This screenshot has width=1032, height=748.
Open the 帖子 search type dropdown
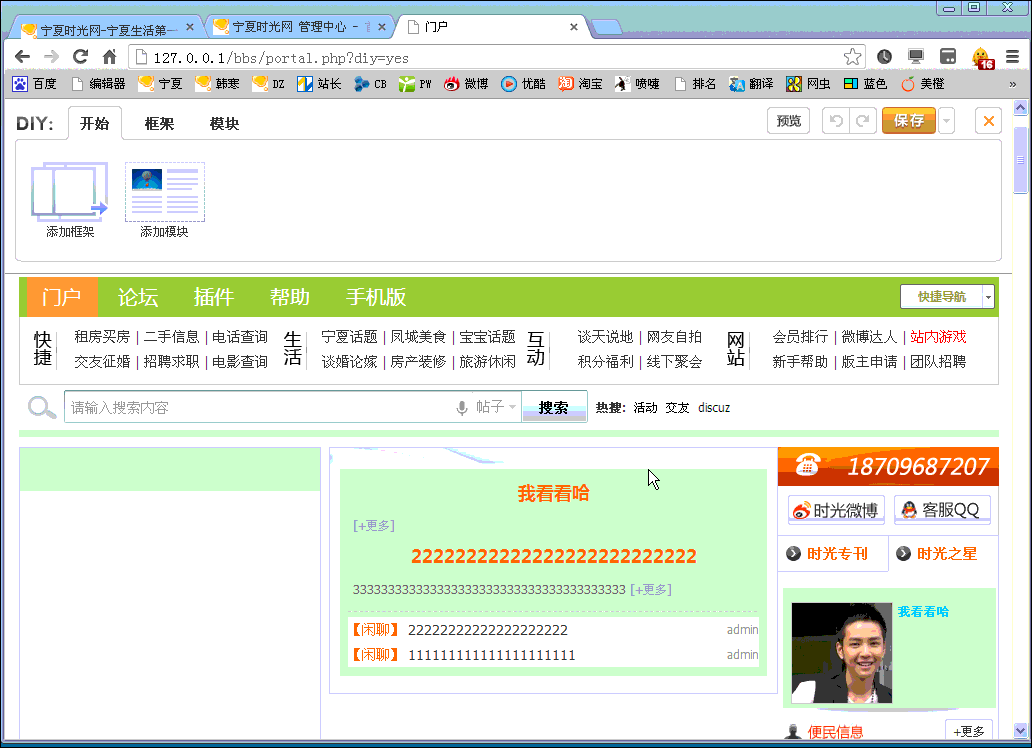496,407
